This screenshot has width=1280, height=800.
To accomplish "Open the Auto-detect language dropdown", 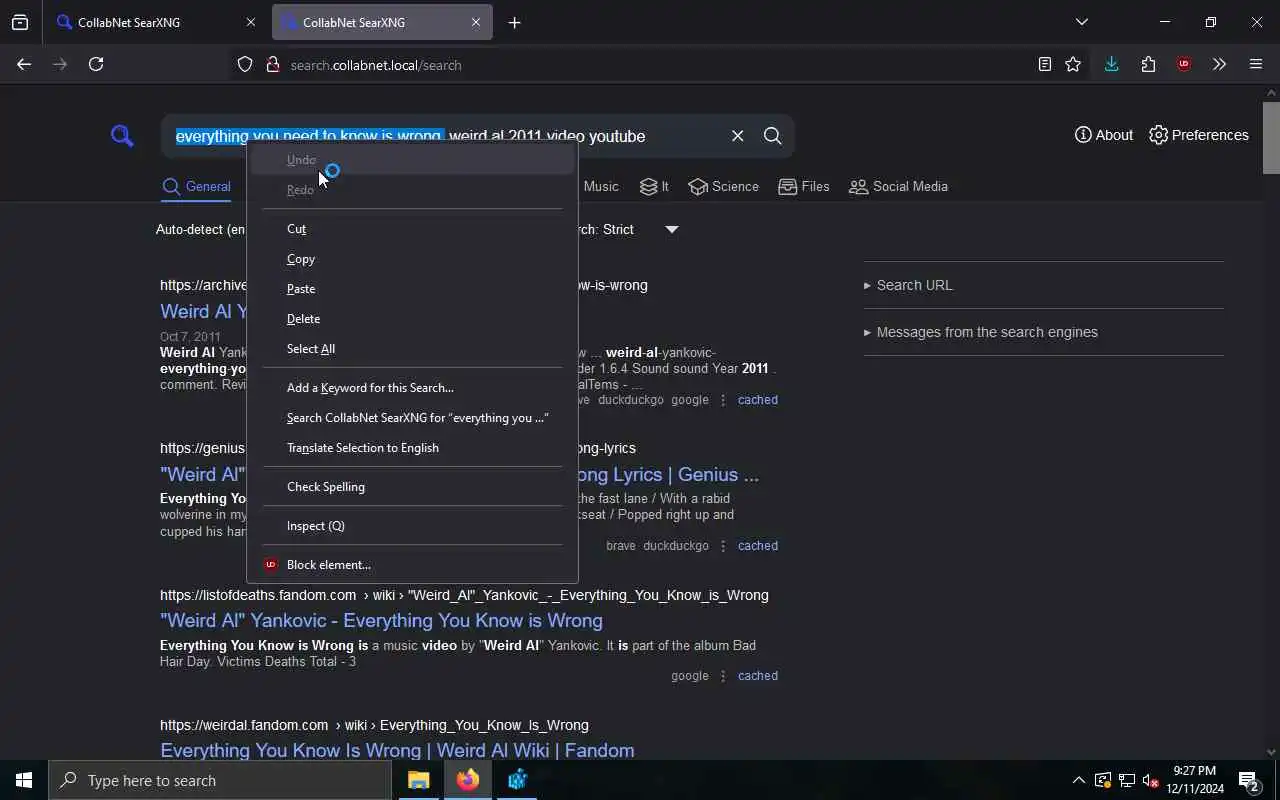I will (x=200, y=229).
